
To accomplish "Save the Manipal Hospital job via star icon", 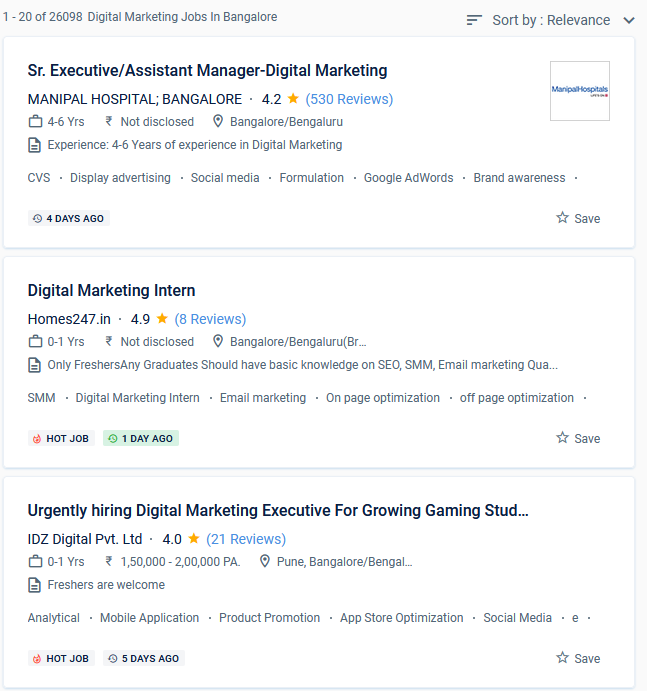I will tap(562, 217).
